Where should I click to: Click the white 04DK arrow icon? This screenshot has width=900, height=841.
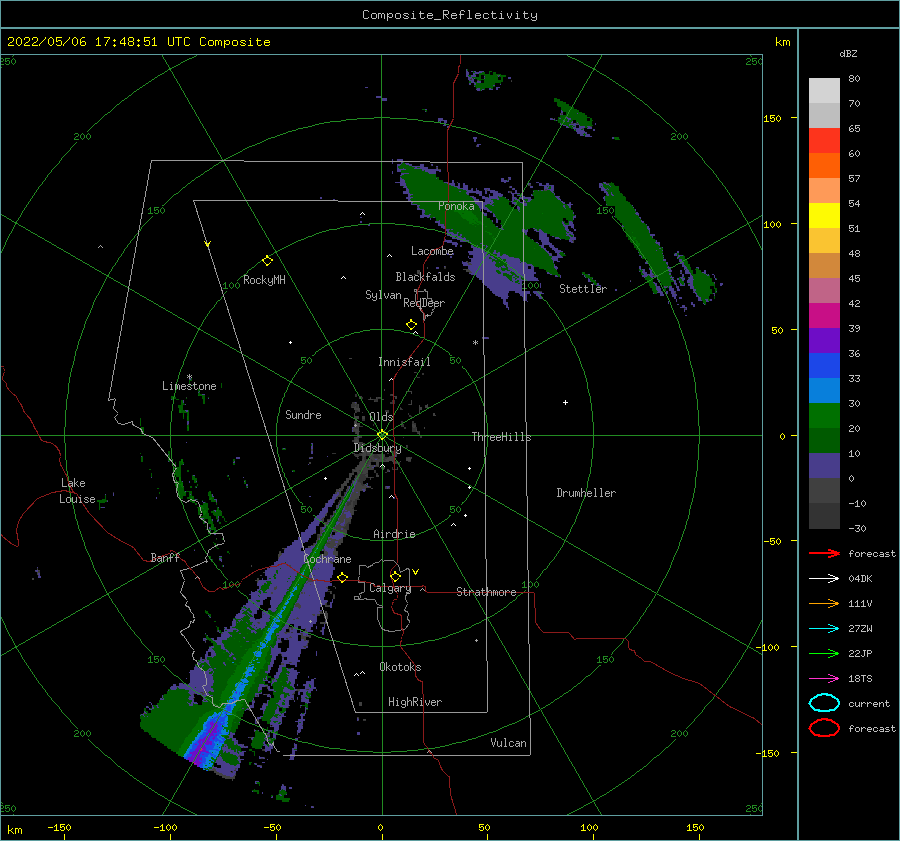[824, 578]
